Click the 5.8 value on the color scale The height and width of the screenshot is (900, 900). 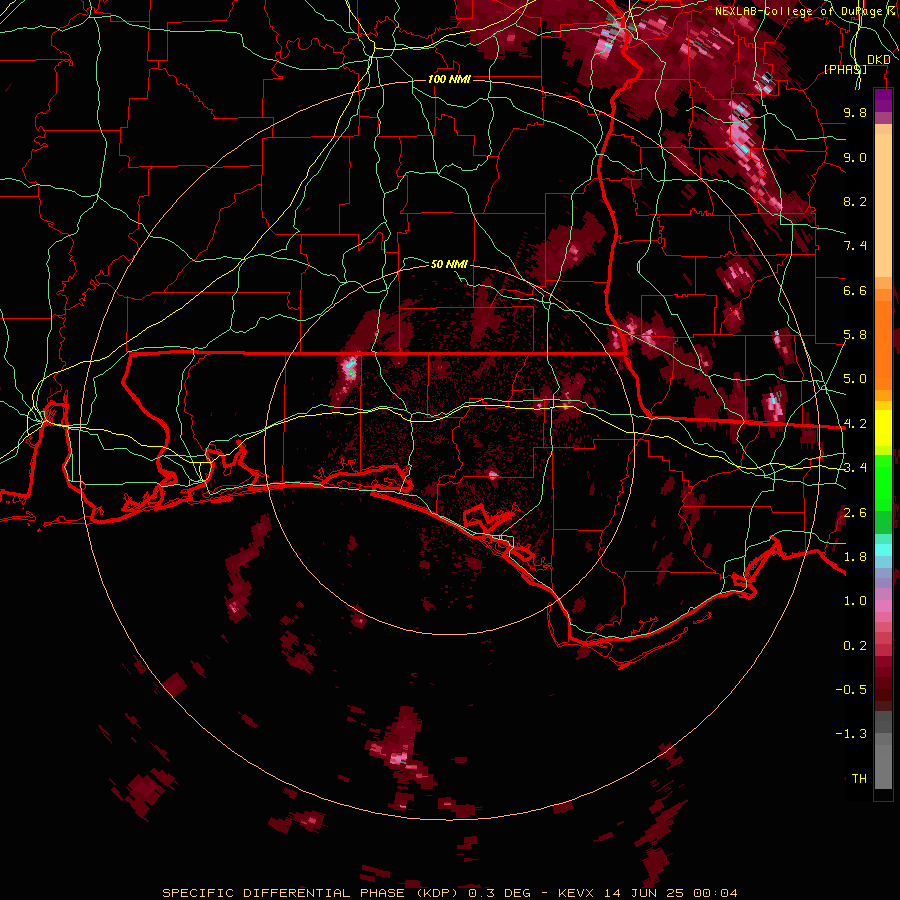(x=855, y=335)
